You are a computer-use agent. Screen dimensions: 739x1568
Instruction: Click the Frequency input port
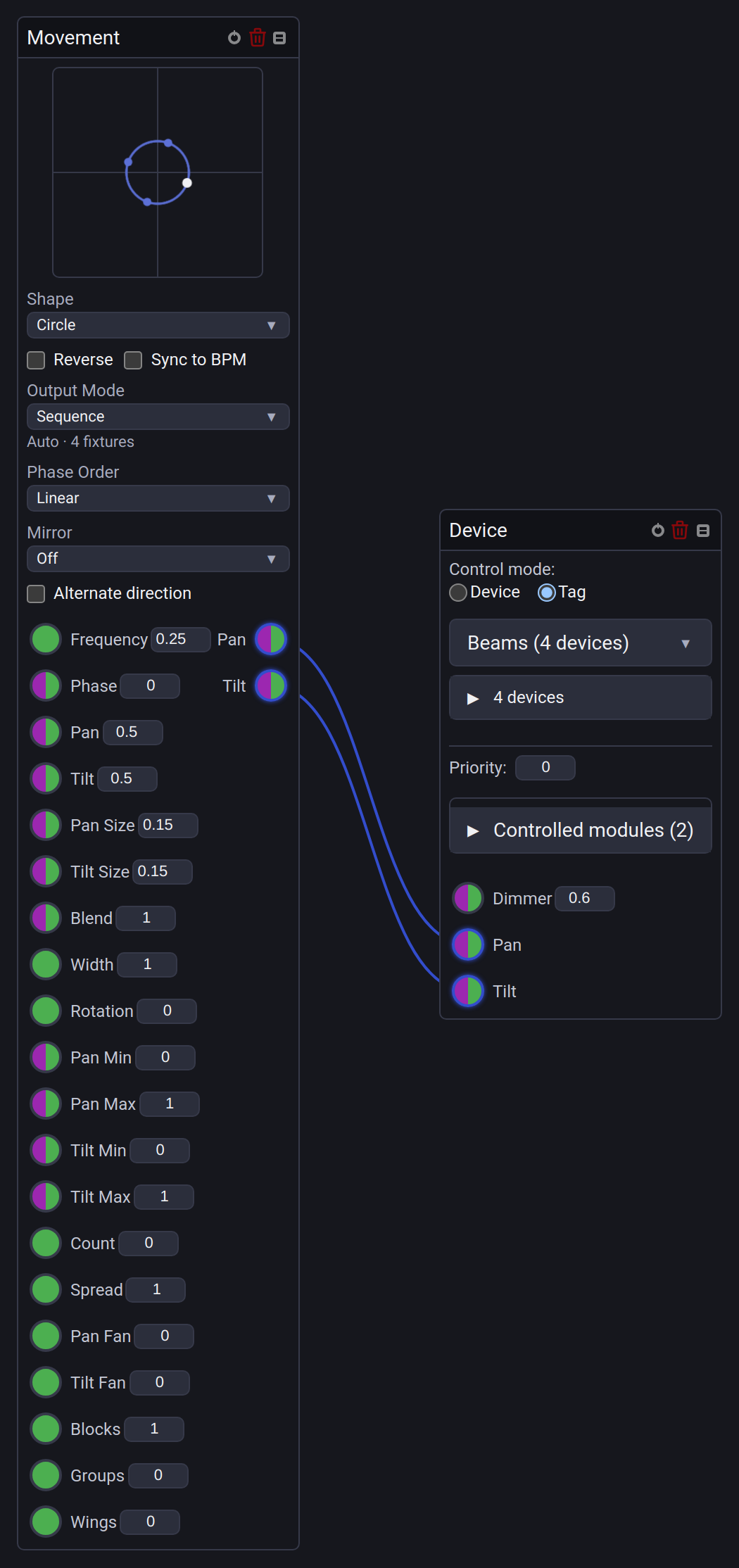click(x=46, y=639)
